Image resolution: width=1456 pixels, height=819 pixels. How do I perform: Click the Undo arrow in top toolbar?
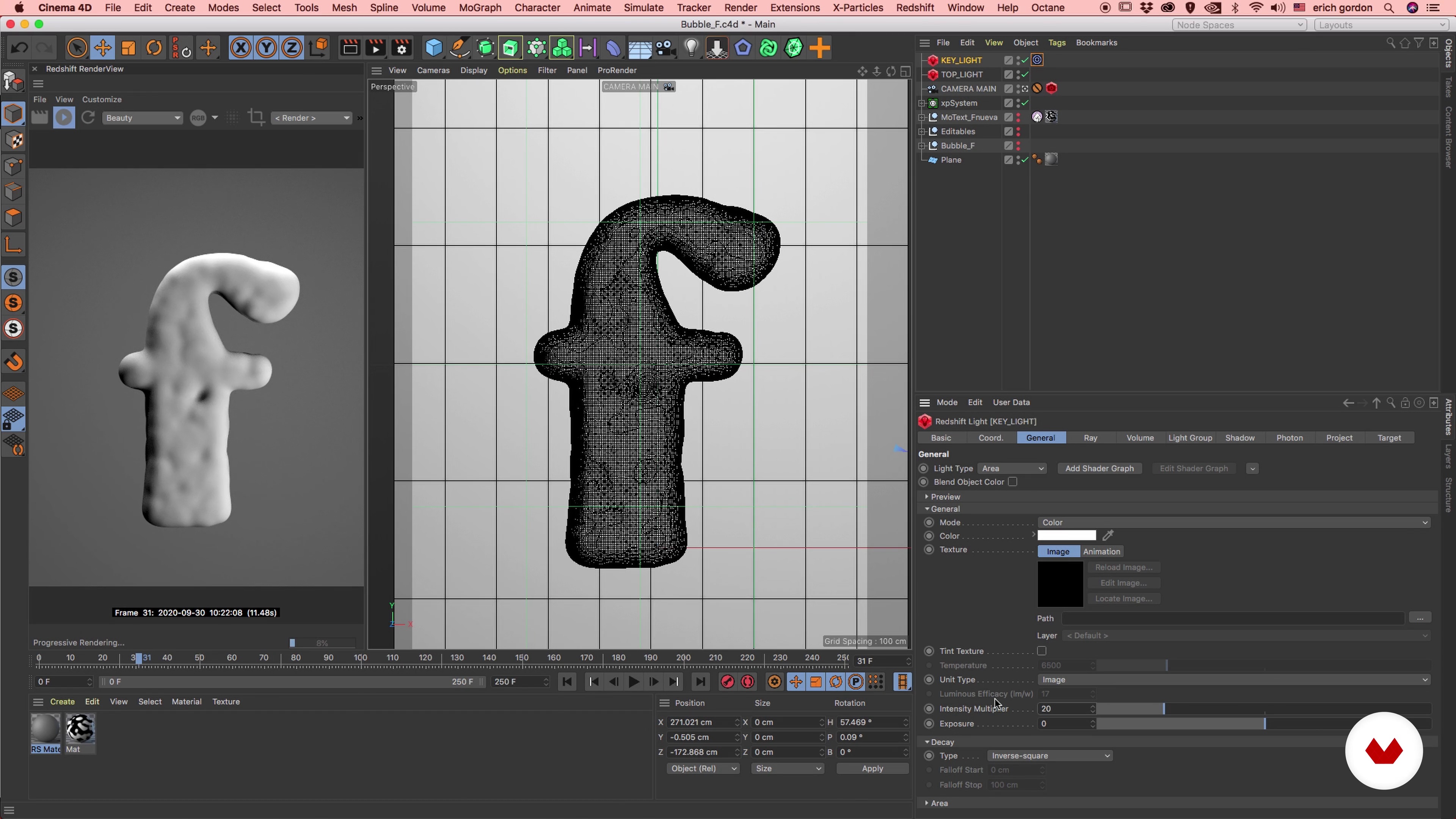19,48
